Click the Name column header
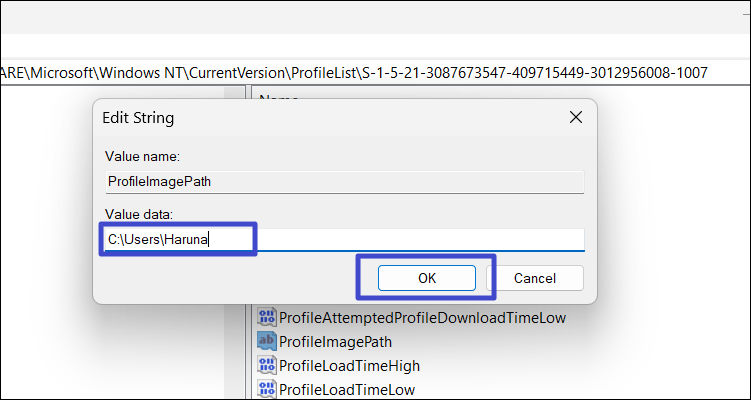The image size is (751, 400). [280, 99]
